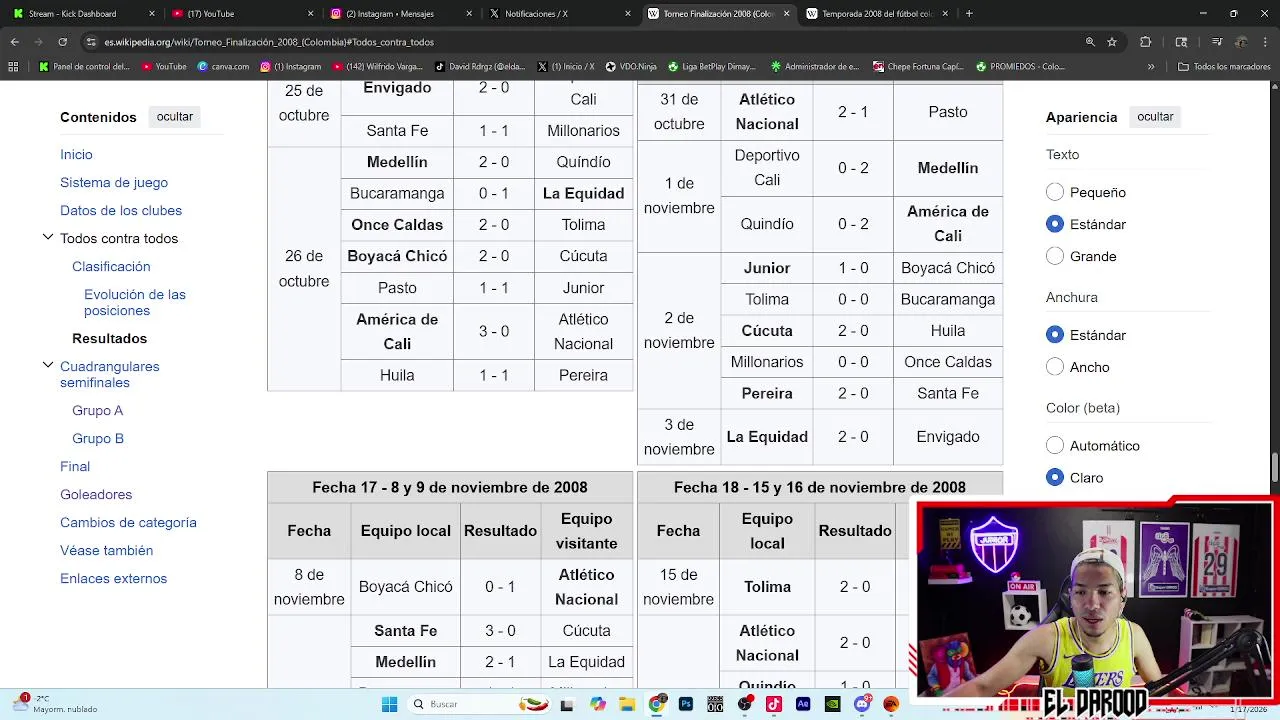Click the 'Boyacá Chicó' cell opposite Cúcuta
This screenshot has height=720, width=1280.
pos(397,256)
